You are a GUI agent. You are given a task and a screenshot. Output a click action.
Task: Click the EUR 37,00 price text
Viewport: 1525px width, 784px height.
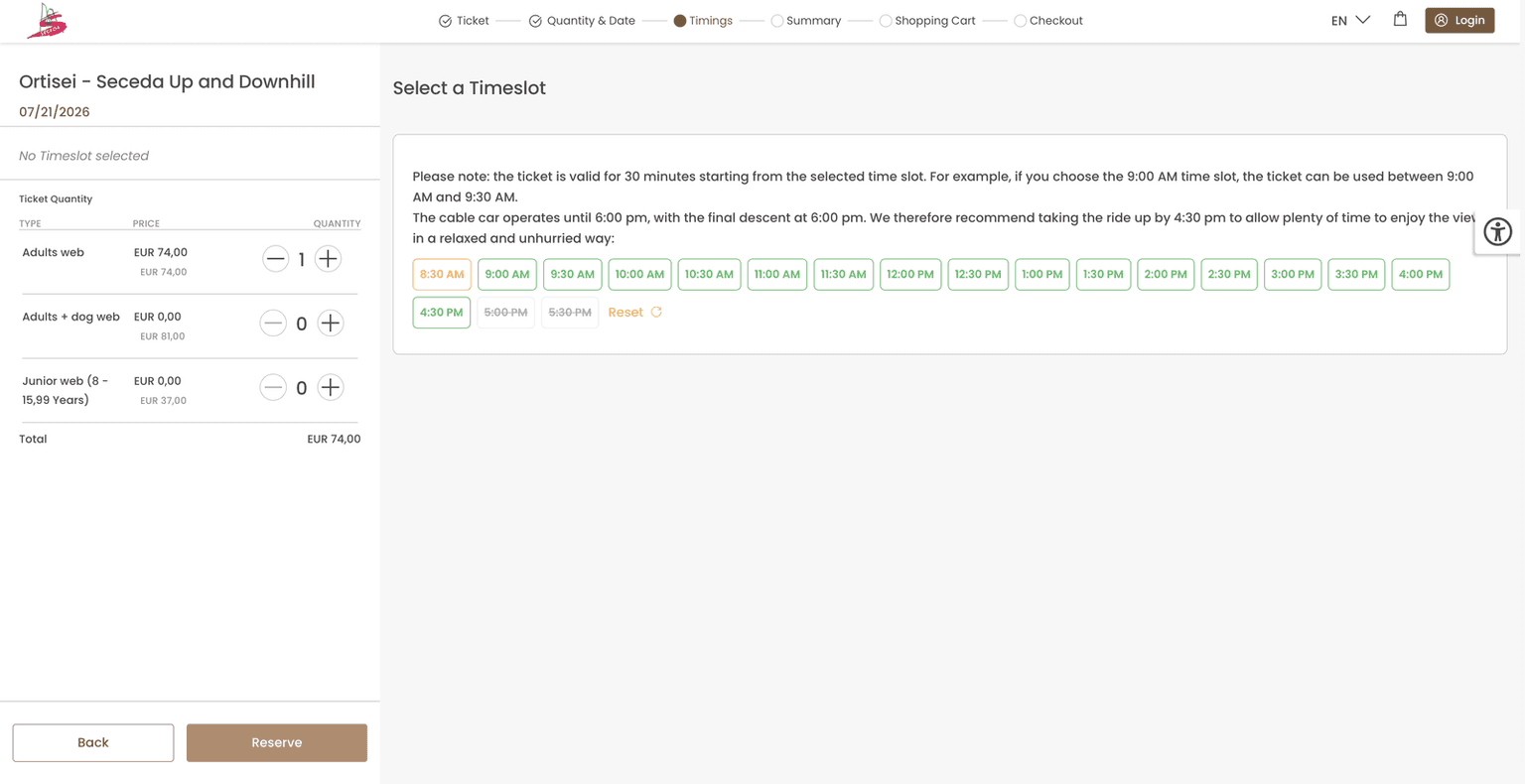tap(163, 401)
